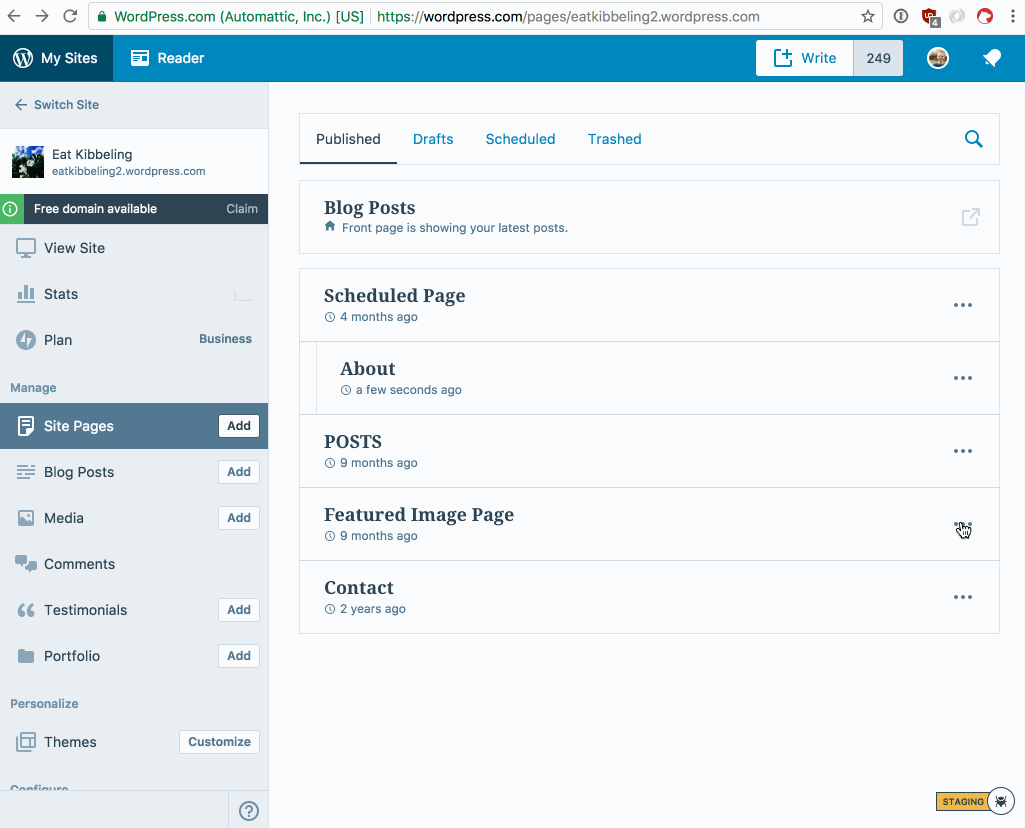This screenshot has height=828, width=1025.
Task: Claim the free domain
Action: (242, 209)
